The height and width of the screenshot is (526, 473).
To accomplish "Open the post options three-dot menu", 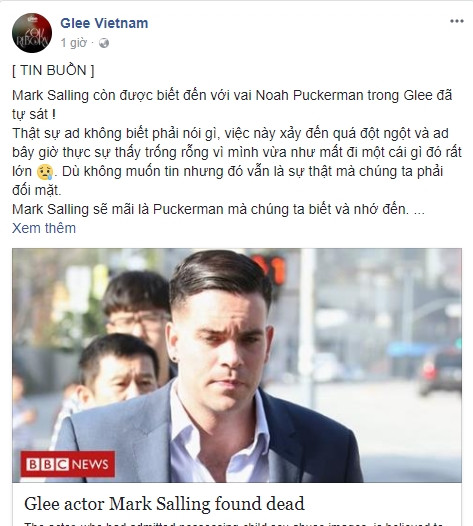I will coord(457,21).
